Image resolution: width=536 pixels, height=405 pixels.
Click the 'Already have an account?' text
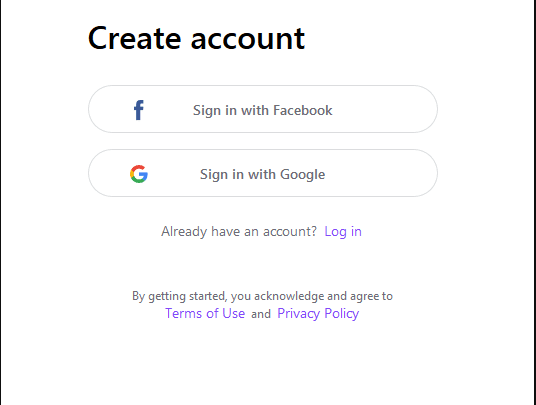(x=239, y=231)
